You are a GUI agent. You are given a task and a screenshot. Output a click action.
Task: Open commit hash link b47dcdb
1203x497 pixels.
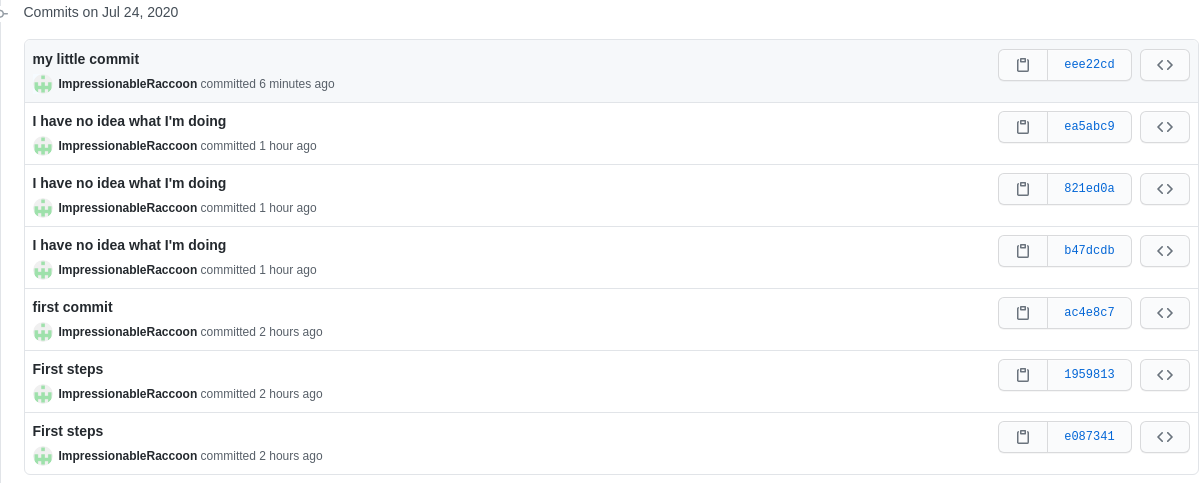tap(1089, 251)
